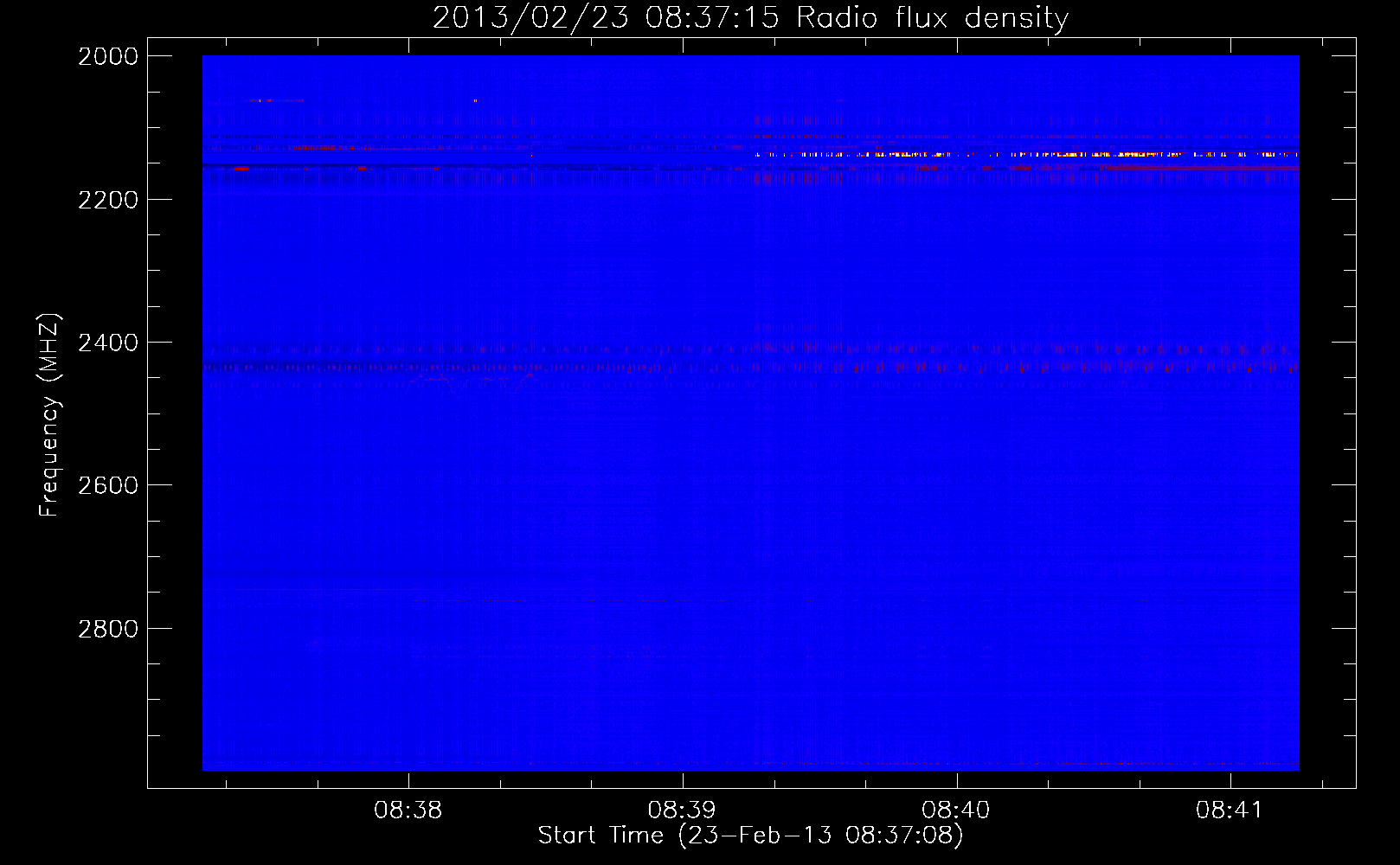Viewport: 1400px width, 865px height.
Task: Click the plot title '2013/02/23 08:37:15 Radio flux density'
Action: [750, 18]
